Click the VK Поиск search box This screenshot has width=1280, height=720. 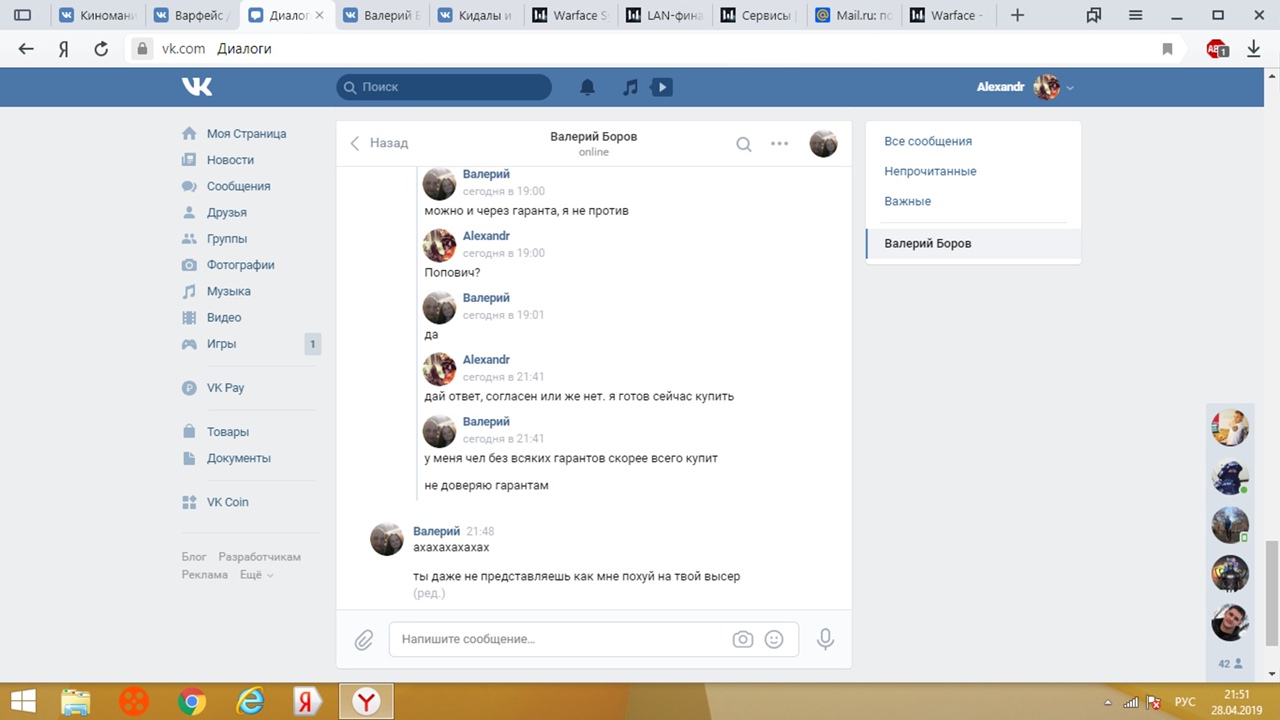pyautogui.click(x=444, y=87)
